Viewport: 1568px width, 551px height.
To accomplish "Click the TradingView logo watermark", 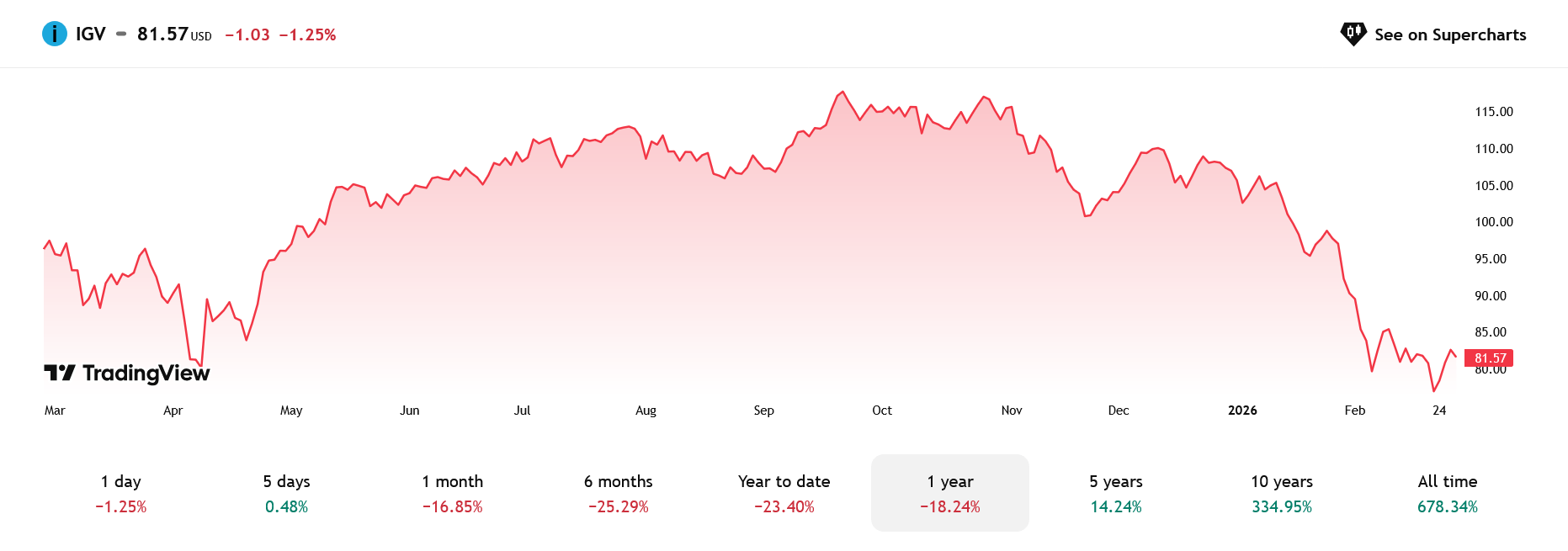I will 127,373.
